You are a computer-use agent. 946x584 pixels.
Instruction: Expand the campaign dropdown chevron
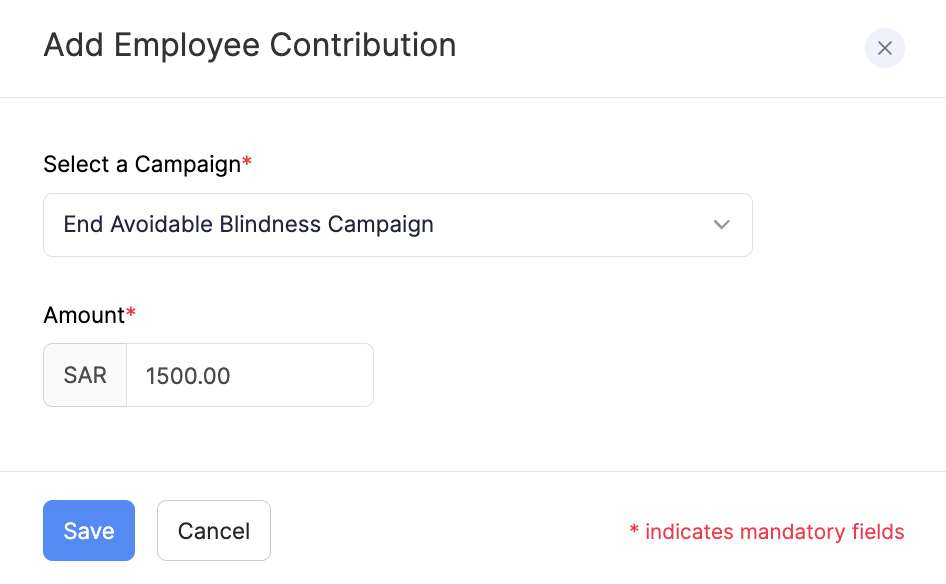click(721, 225)
